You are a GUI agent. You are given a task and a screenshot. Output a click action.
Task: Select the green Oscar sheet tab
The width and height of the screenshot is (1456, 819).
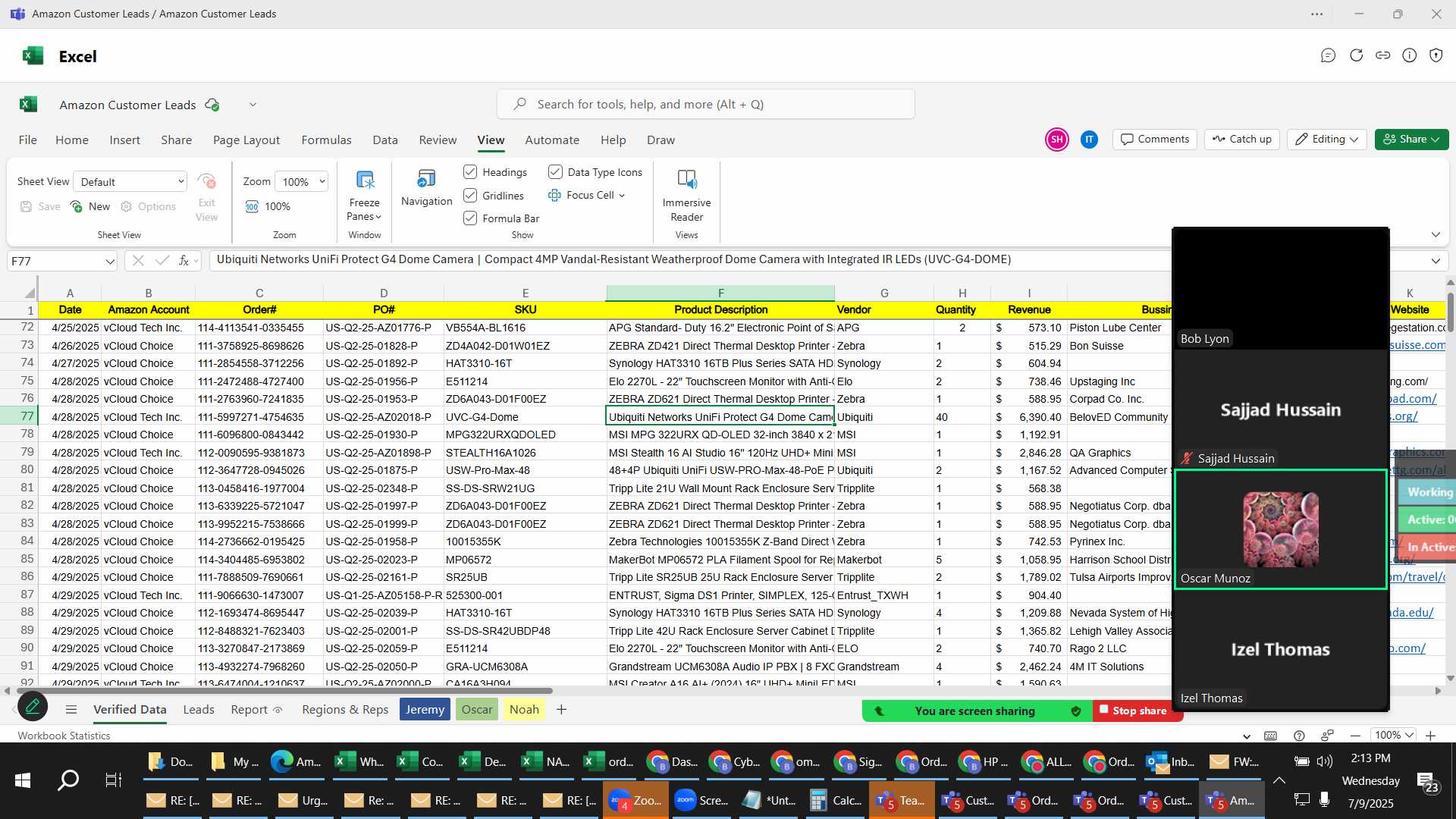click(x=477, y=710)
